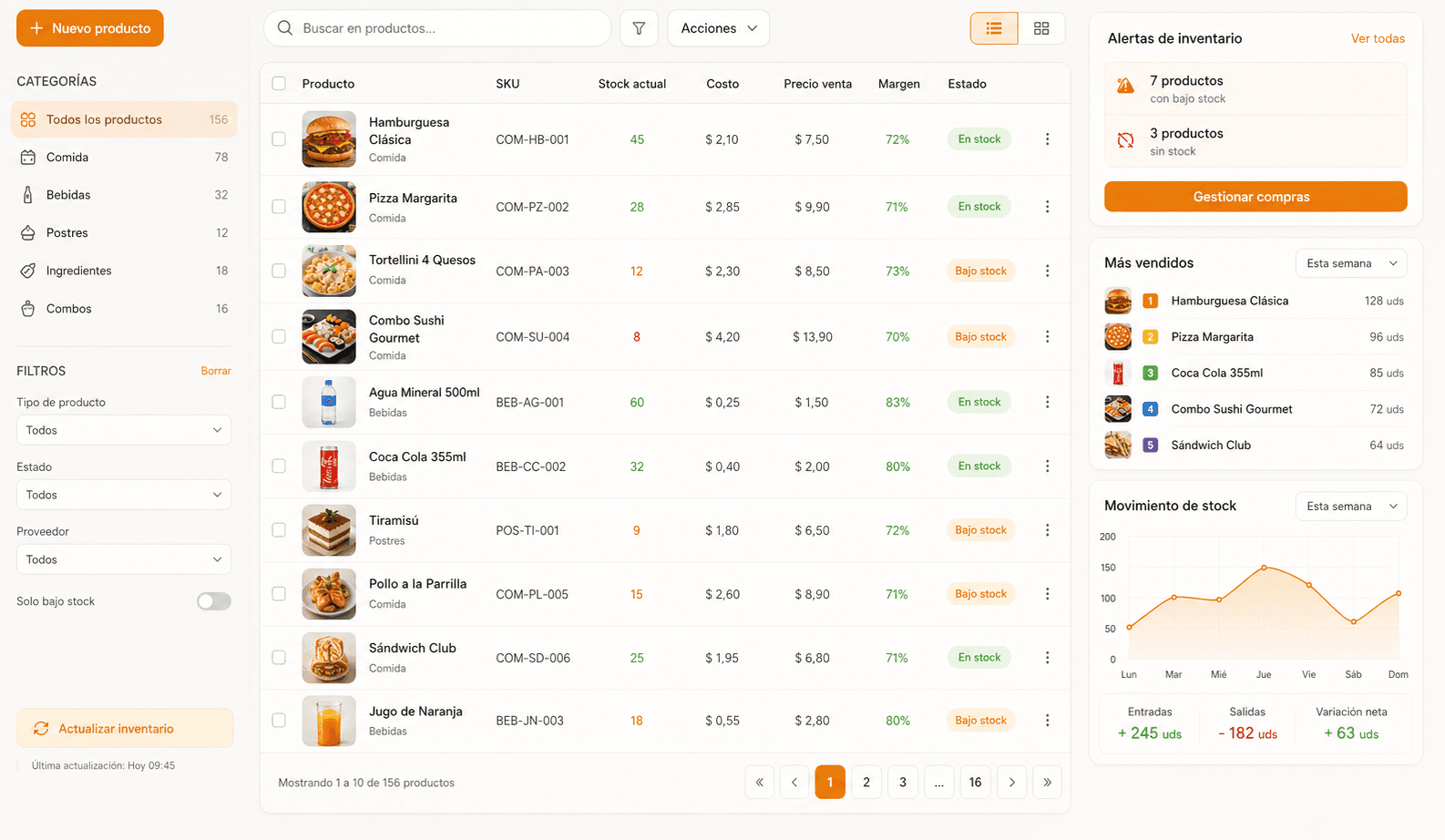Click the filter funnel icon
Screen dimensions: 1445x840
coord(639,28)
